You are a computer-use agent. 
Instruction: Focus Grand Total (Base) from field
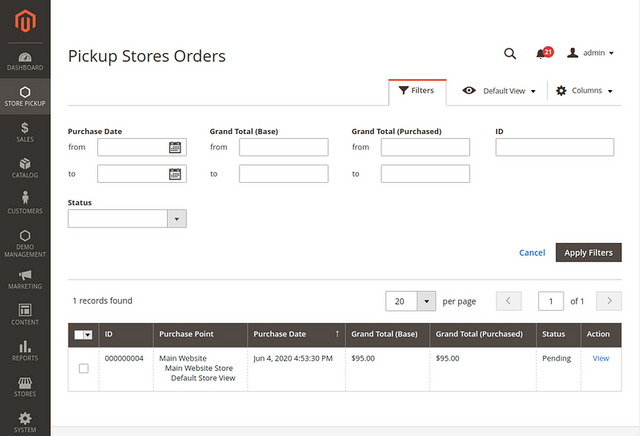tap(284, 147)
